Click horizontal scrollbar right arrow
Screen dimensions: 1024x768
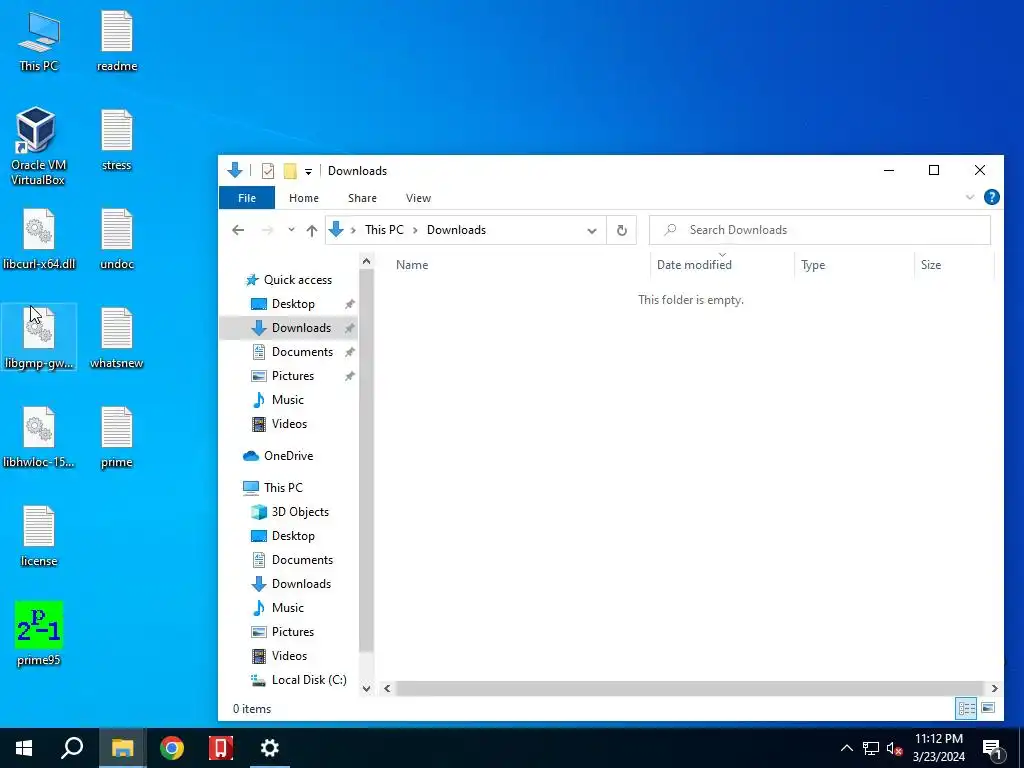pos(994,688)
